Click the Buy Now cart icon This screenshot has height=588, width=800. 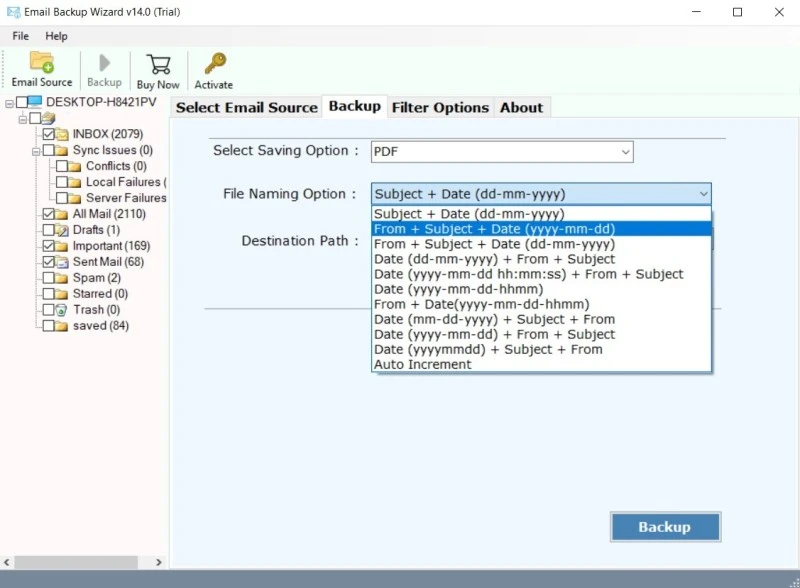(158, 64)
